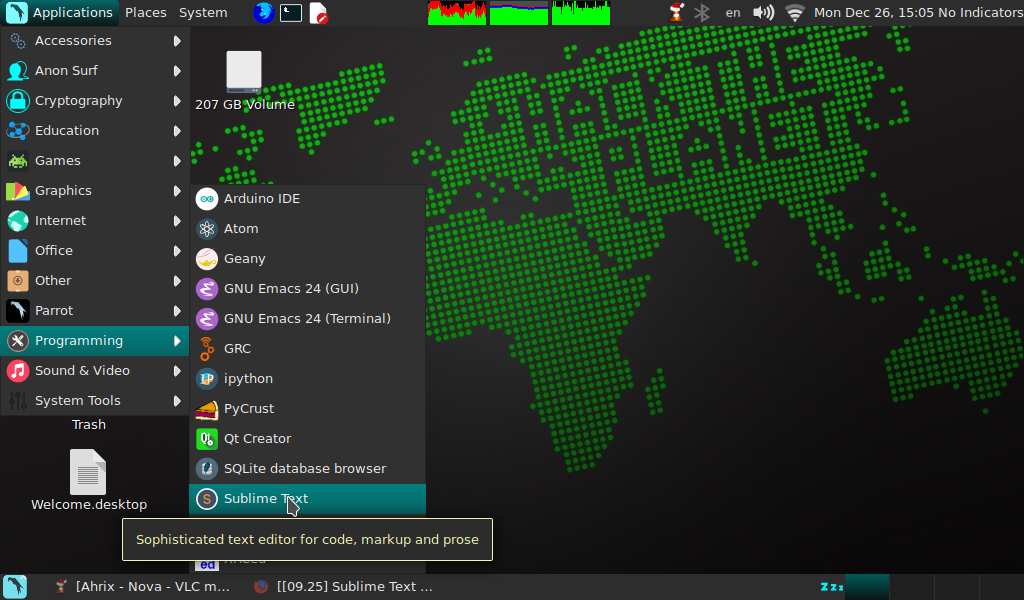
Task: Open Arduino IDE from Programming submenu
Action: [x=307, y=198]
